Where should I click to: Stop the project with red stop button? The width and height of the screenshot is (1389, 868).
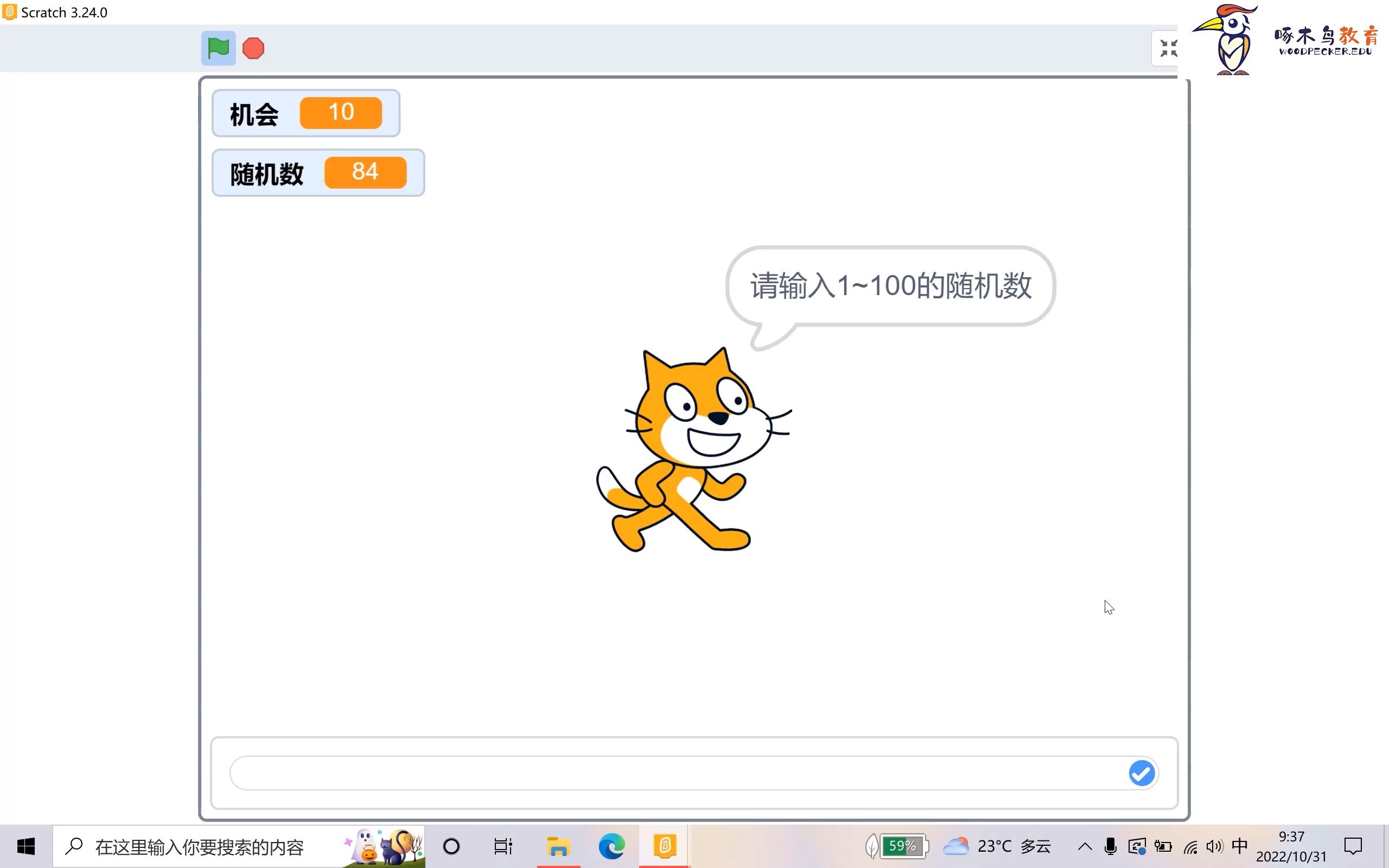click(x=253, y=48)
